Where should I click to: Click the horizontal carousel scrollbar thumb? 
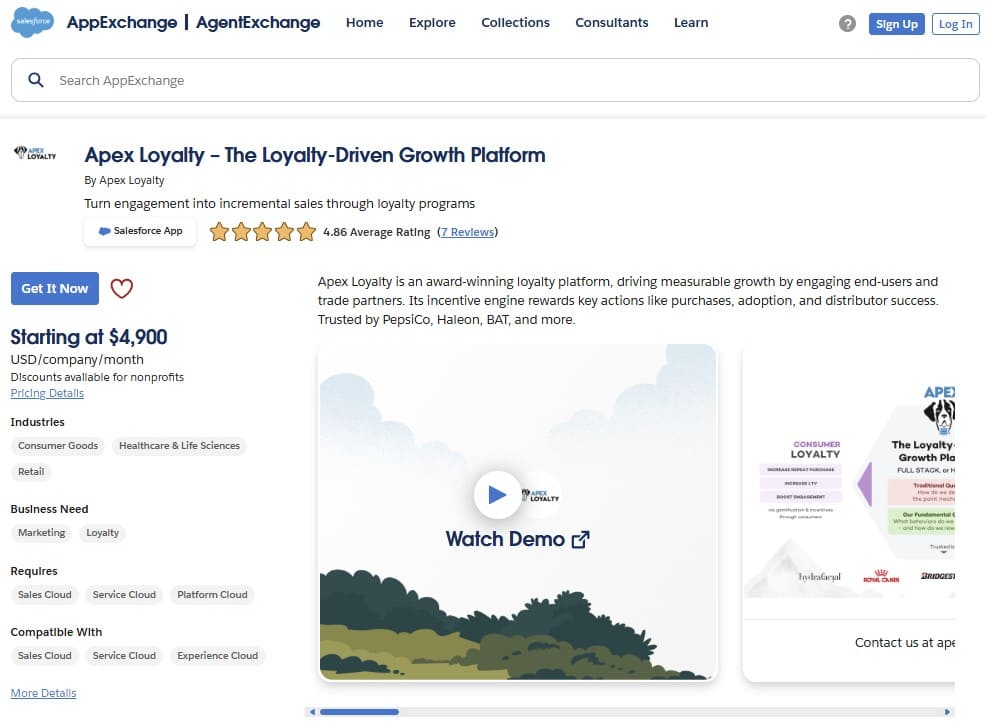tap(359, 712)
